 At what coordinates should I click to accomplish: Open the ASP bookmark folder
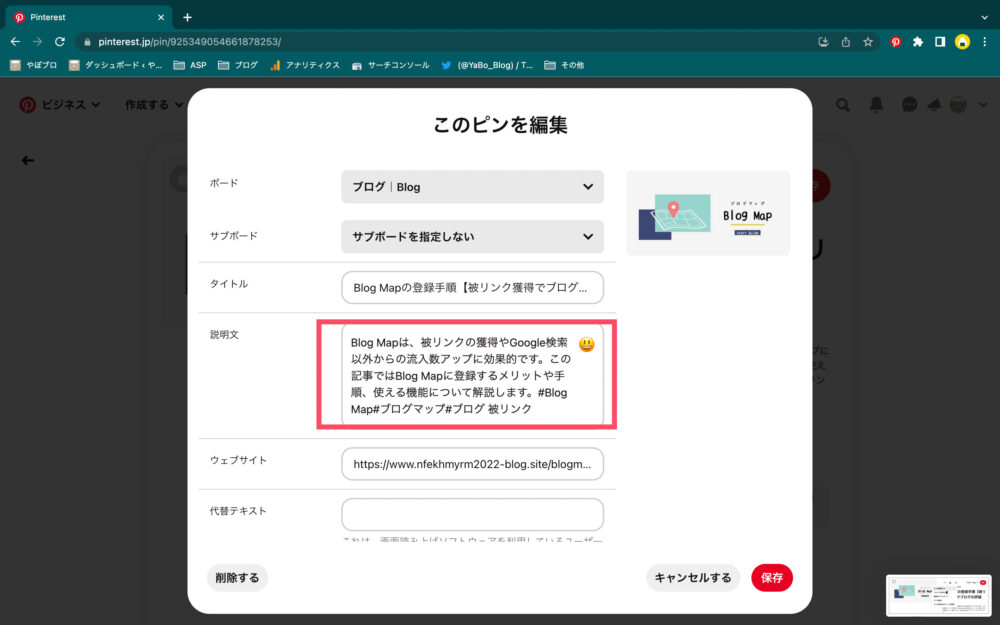click(x=190, y=65)
